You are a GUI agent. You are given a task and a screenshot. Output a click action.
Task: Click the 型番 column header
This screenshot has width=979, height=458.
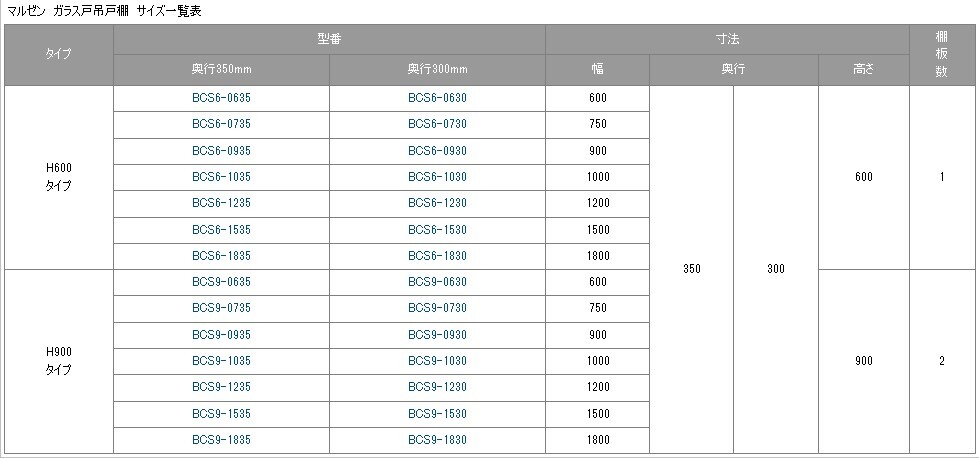[x=329, y=39]
